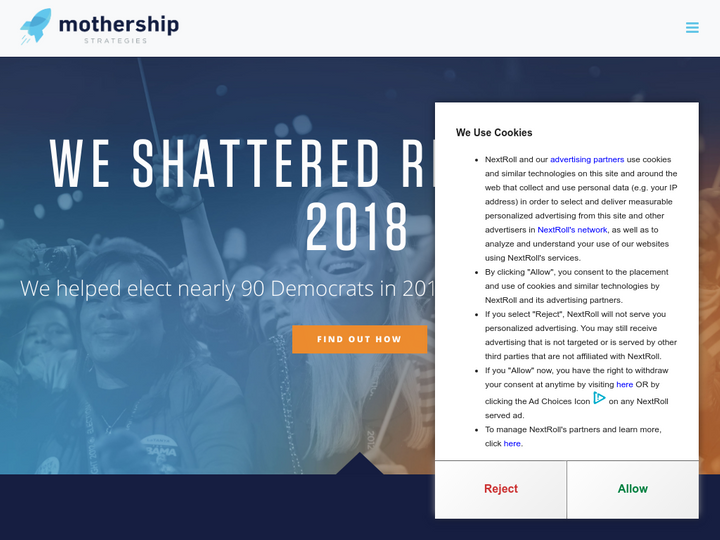Click the large 2018 heading text
720x540 pixels.
pos(357,227)
